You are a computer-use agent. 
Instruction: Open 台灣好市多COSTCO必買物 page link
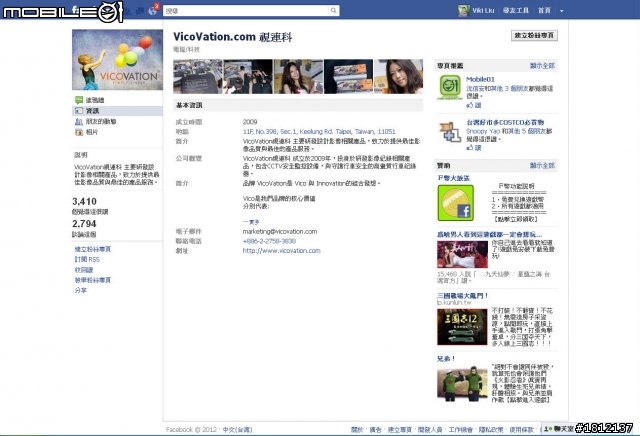(x=505, y=122)
